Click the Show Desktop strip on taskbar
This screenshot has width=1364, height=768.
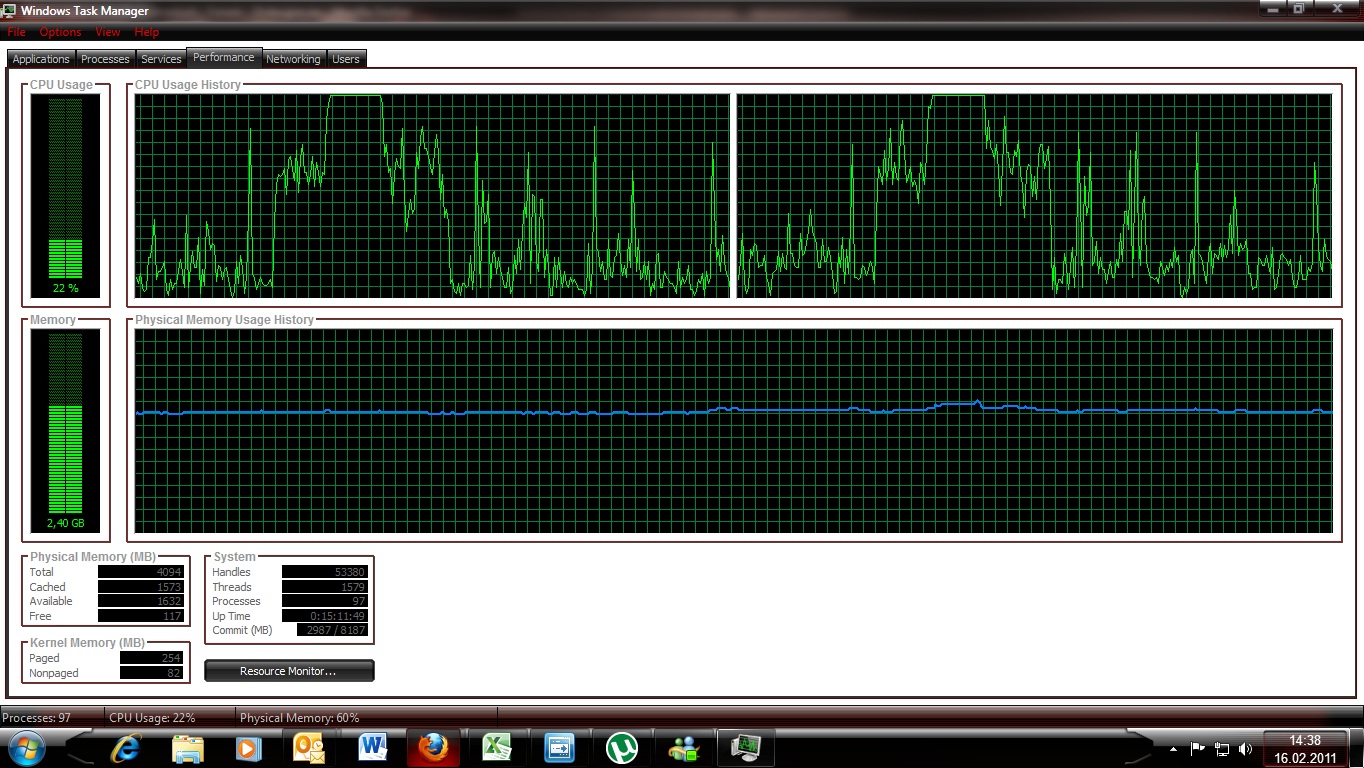pos(1356,748)
